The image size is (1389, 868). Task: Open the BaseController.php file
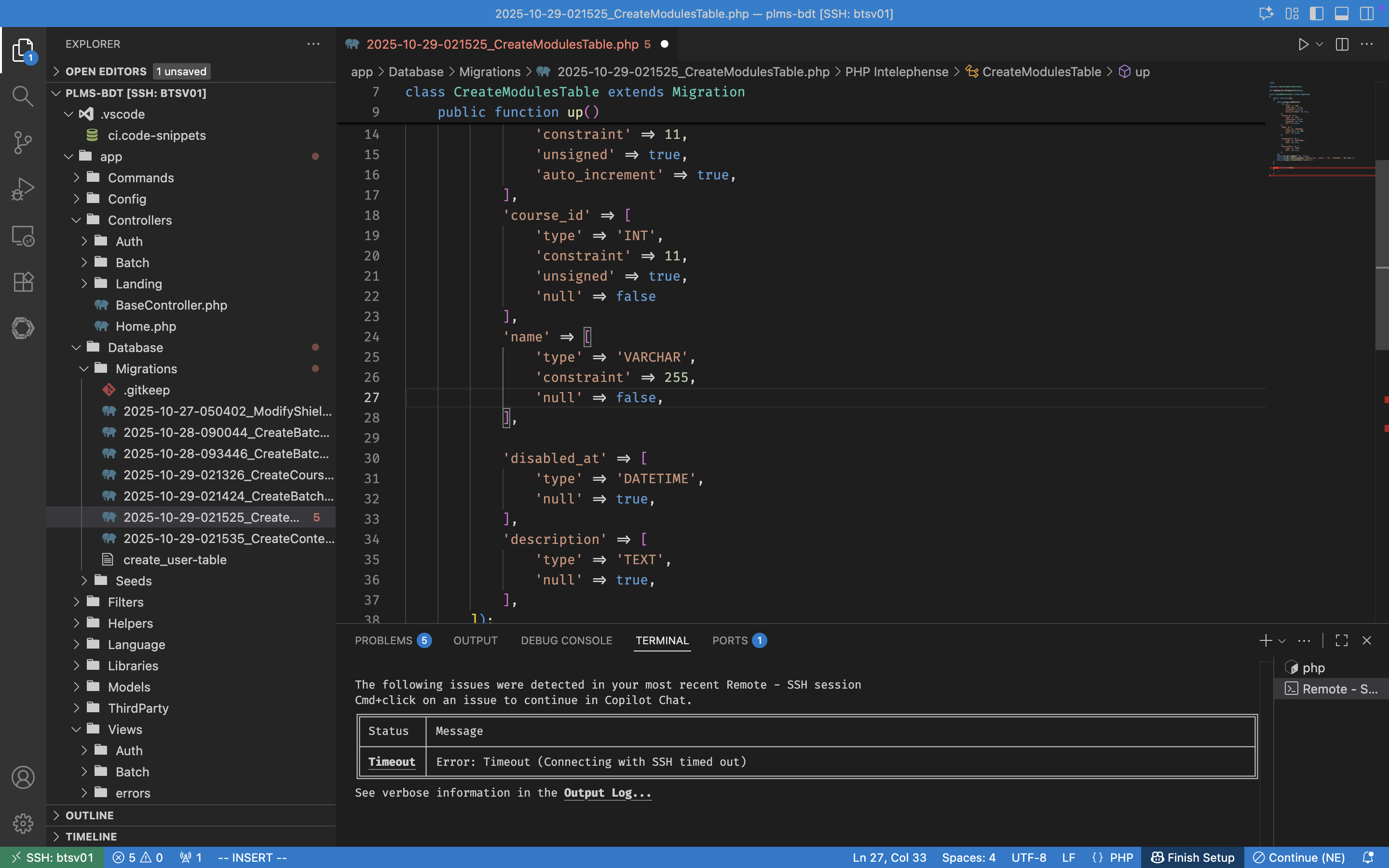click(171, 305)
